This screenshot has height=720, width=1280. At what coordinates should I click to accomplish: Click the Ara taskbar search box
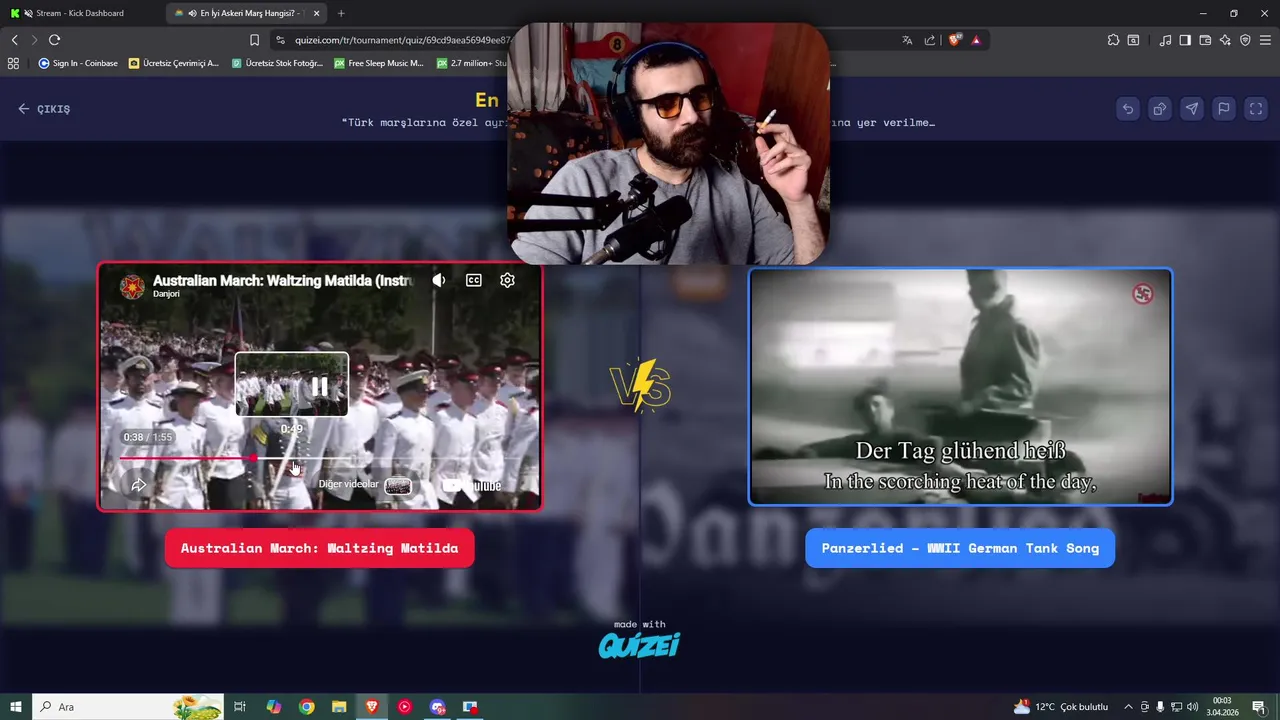coord(128,707)
